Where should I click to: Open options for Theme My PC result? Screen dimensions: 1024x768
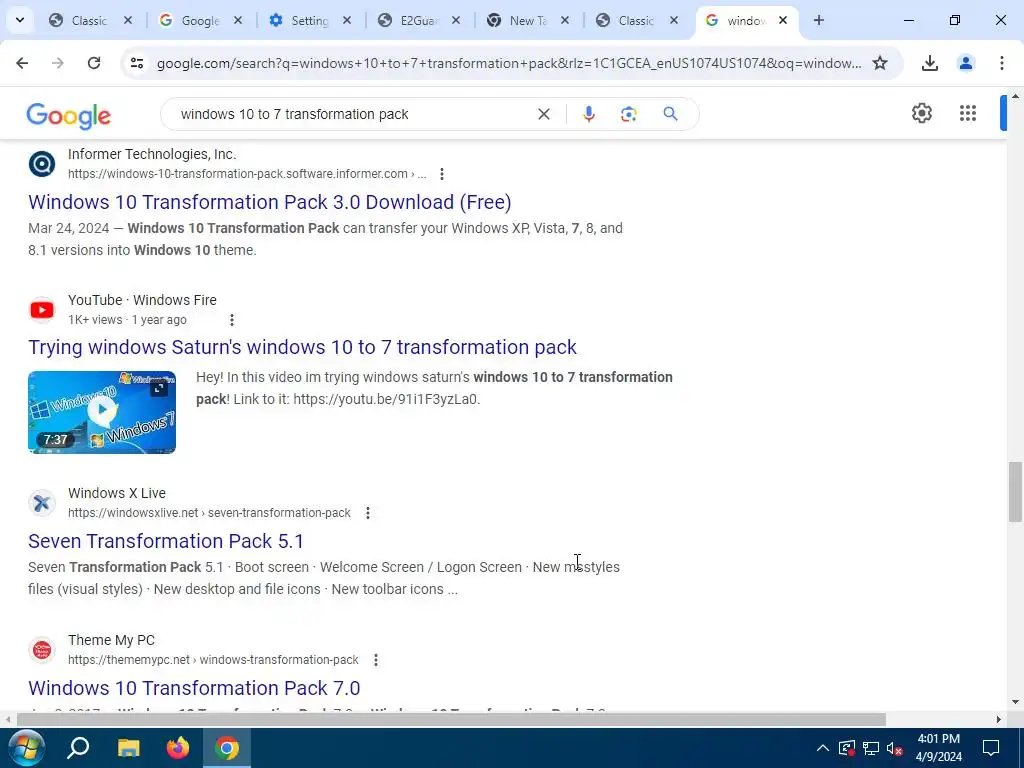click(x=376, y=660)
